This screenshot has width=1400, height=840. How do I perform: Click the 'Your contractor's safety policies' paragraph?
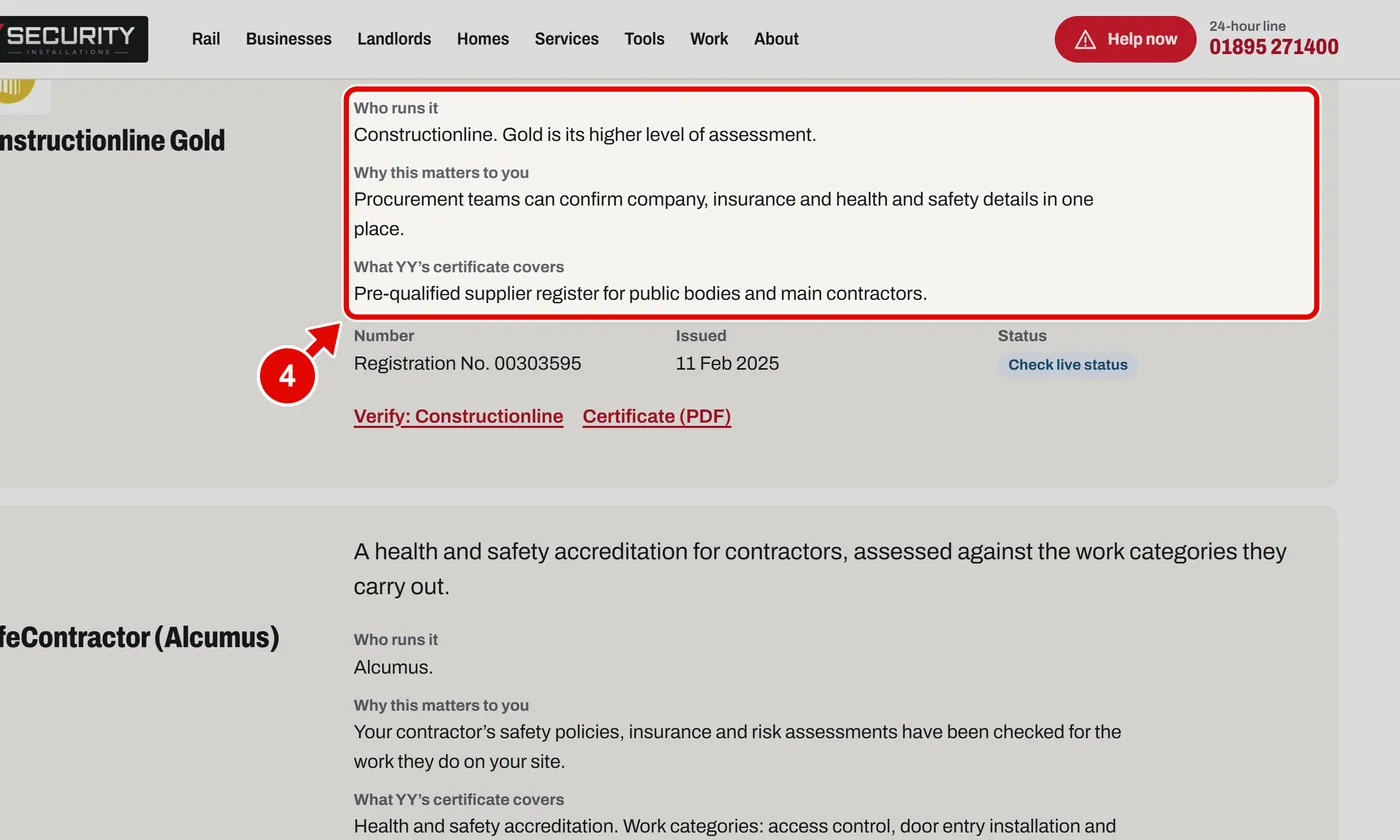coord(737,746)
